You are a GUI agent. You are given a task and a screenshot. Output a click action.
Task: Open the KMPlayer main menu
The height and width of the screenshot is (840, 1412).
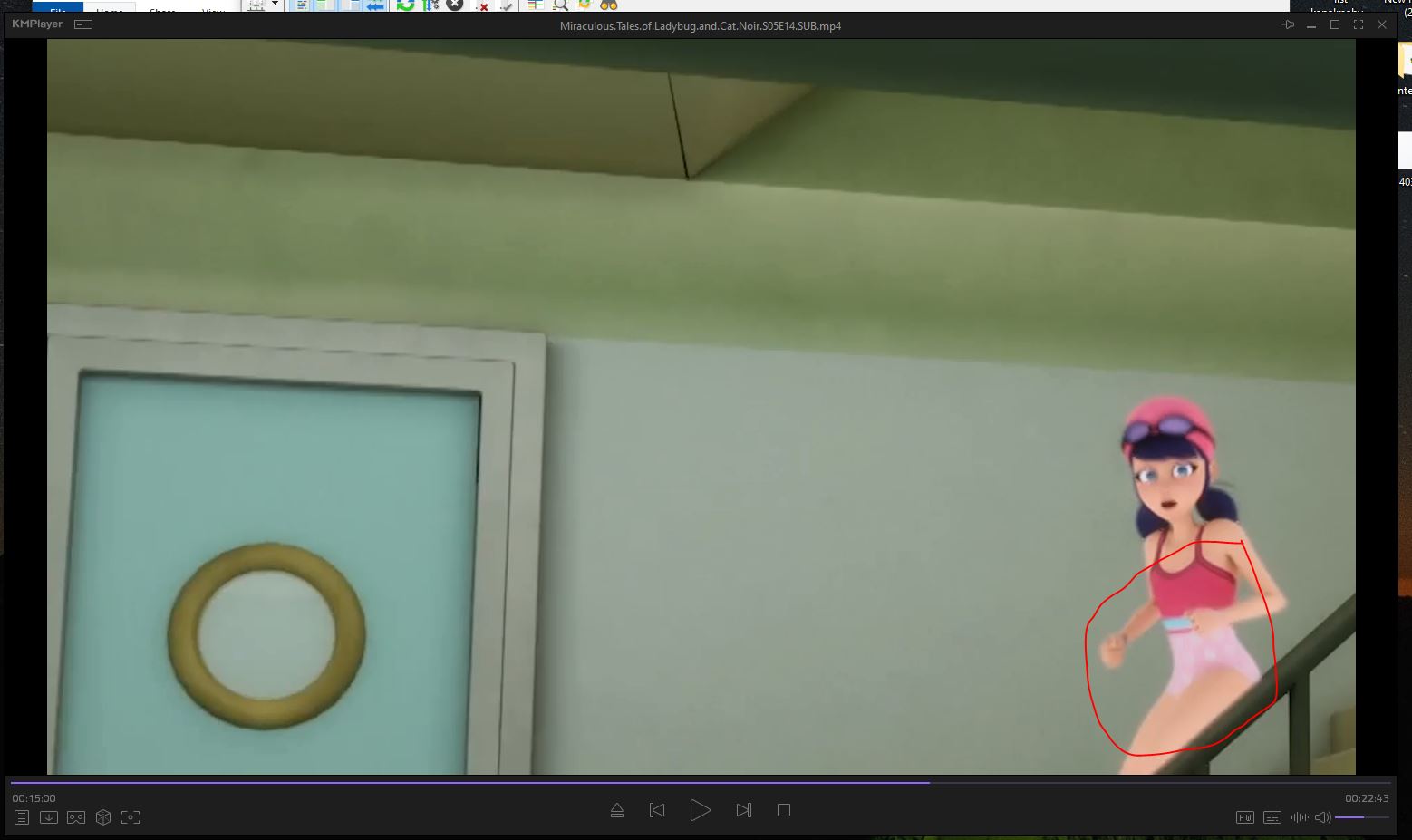pyautogui.click(x=37, y=24)
